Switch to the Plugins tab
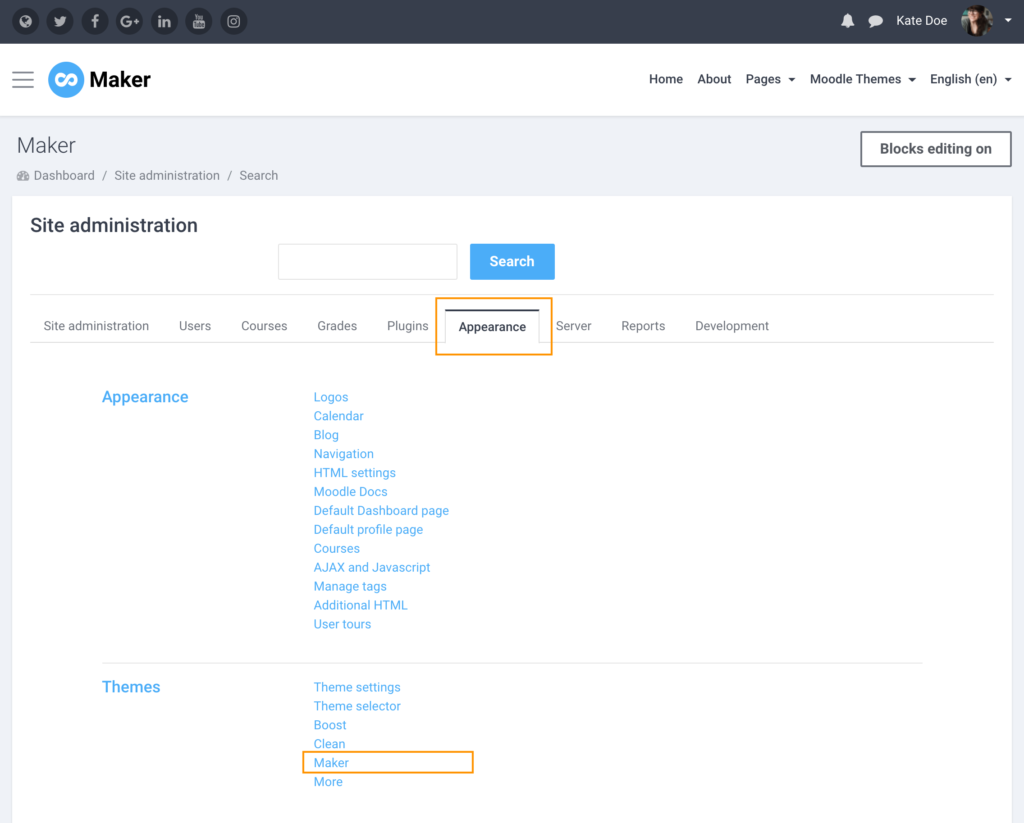The height and width of the screenshot is (823, 1024). pyautogui.click(x=407, y=325)
